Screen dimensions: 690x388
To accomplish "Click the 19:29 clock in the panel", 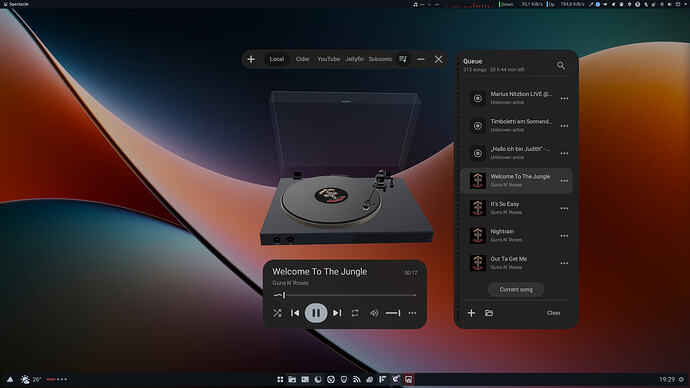I will (667, 379).
